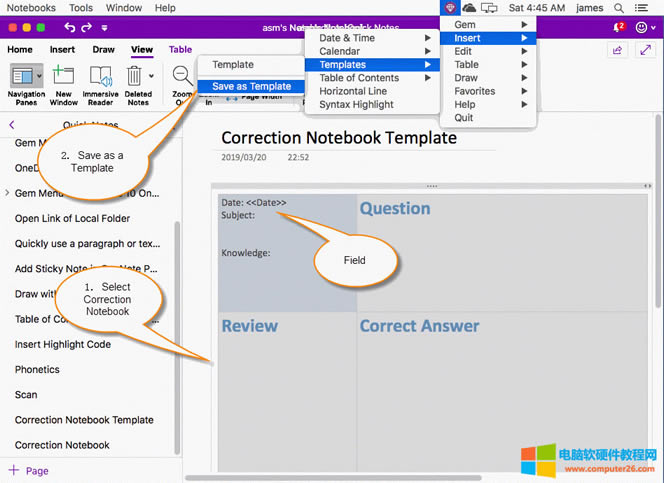Image resolution: width=664 pixels, height=483 pixels.
Task: Expand the Navigation Panes dropdown arrow
Action: tap(39, 76)
